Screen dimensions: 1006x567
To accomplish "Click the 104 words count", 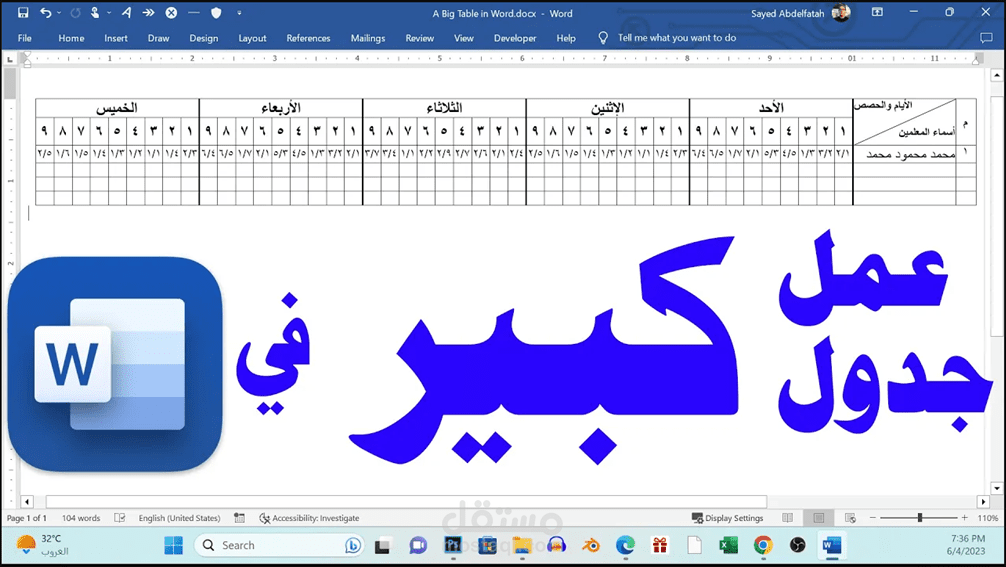I will 81,518.
